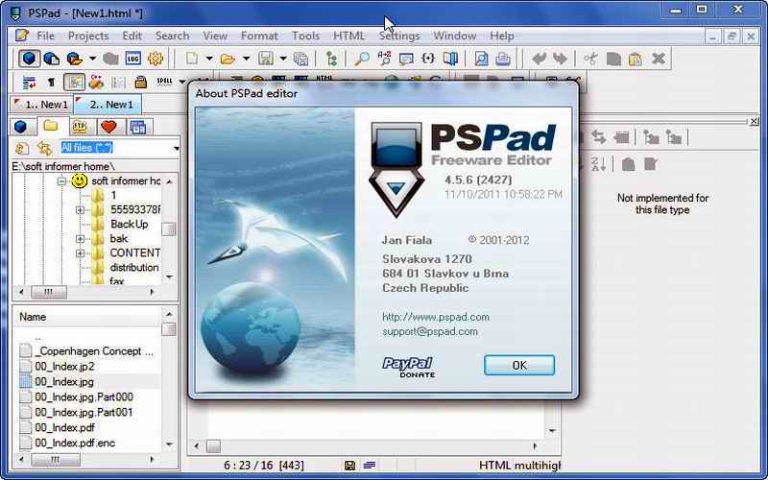The width and height of the screenshot is (768, 480).
Task: Click the Paste clipboard icon
Action: click(635, 59)
